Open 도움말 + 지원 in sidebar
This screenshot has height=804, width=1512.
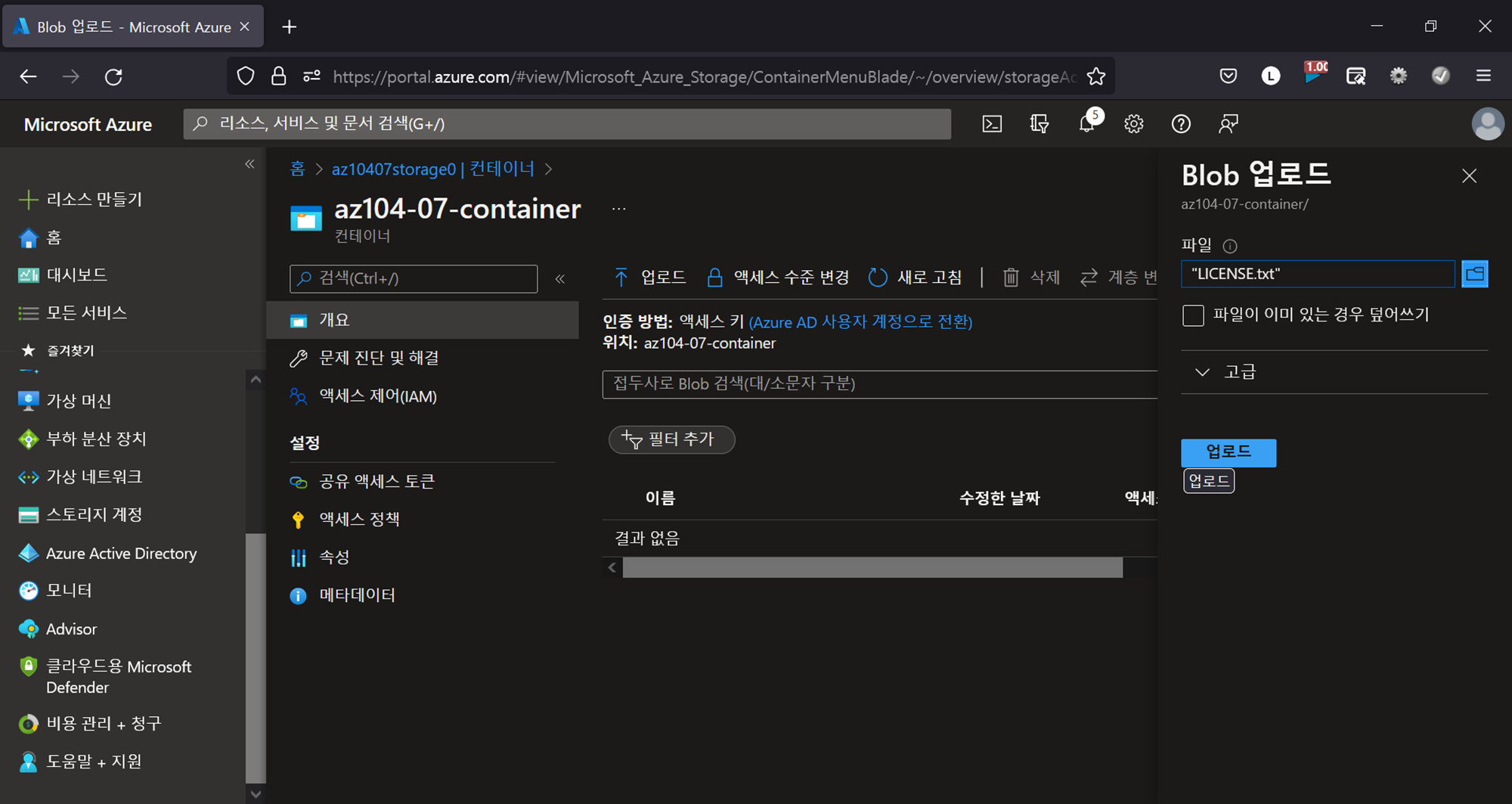tap(79, 761)
